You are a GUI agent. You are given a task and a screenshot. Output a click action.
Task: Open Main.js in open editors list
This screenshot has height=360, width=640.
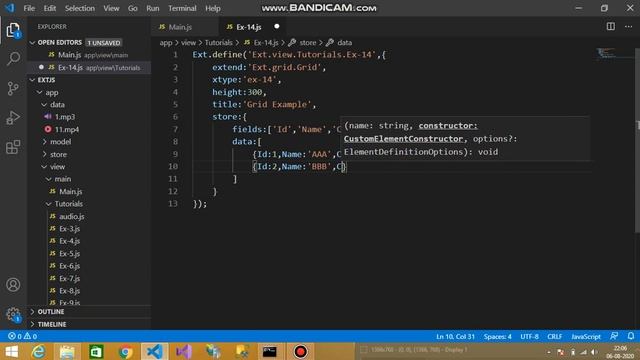tap(90, 55)
